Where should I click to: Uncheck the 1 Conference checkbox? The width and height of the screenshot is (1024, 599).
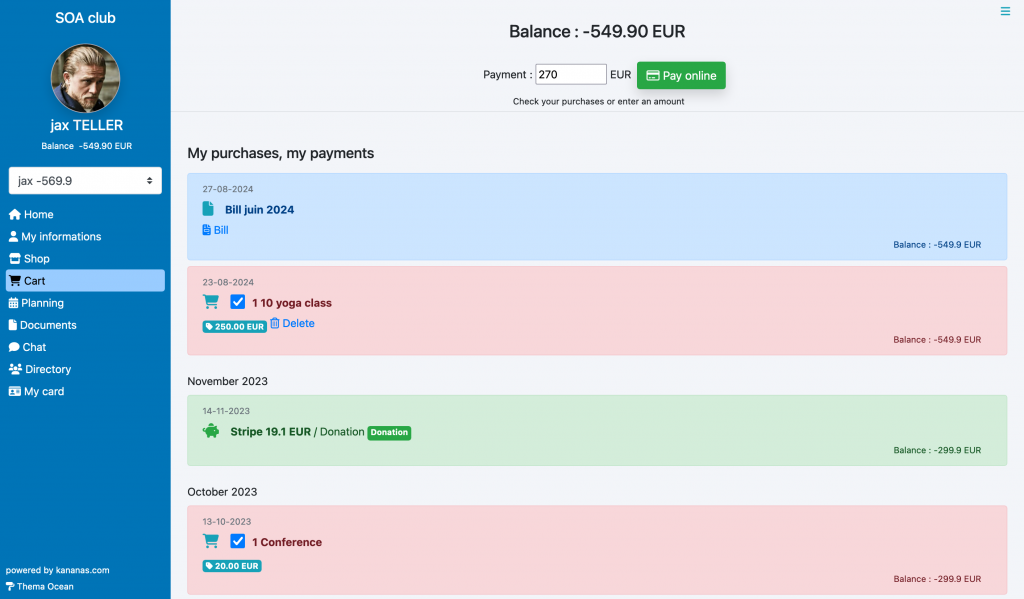point(238,541)
